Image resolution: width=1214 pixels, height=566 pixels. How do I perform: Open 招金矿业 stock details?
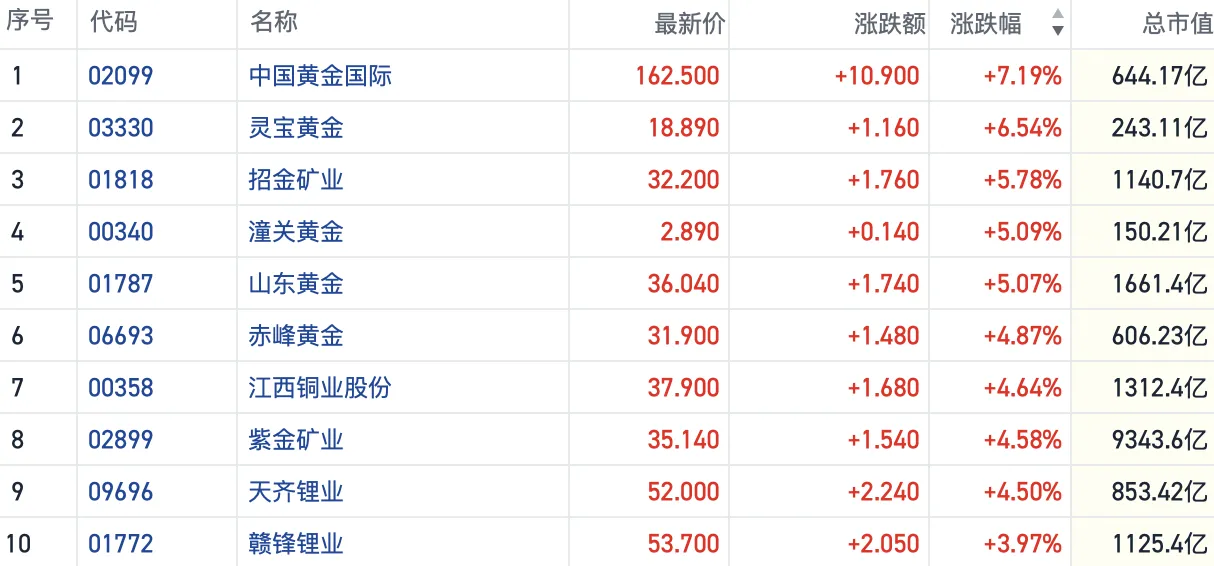pos(296,180)
